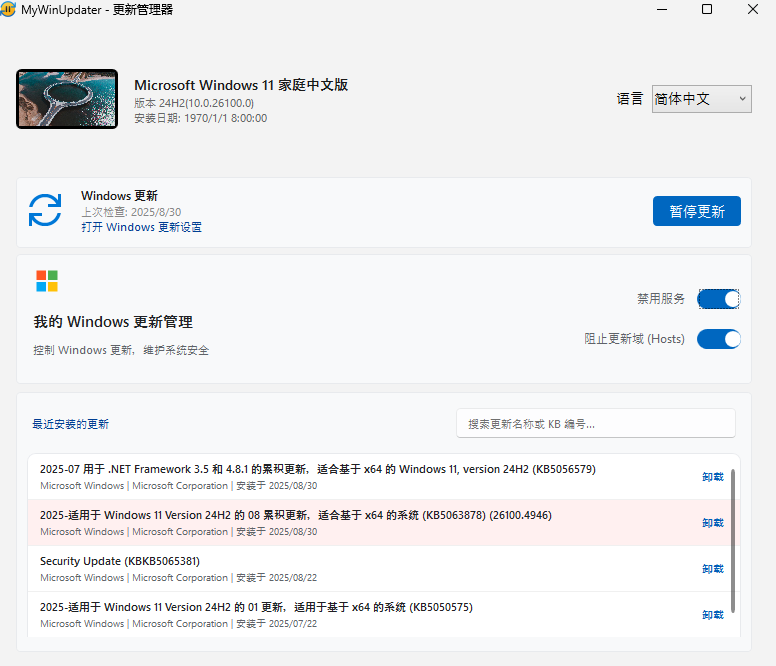Screen dimensions: 776x666
Task: Toggle the 阻止更新域 (Hosts) switch
Action: point(719,339)
